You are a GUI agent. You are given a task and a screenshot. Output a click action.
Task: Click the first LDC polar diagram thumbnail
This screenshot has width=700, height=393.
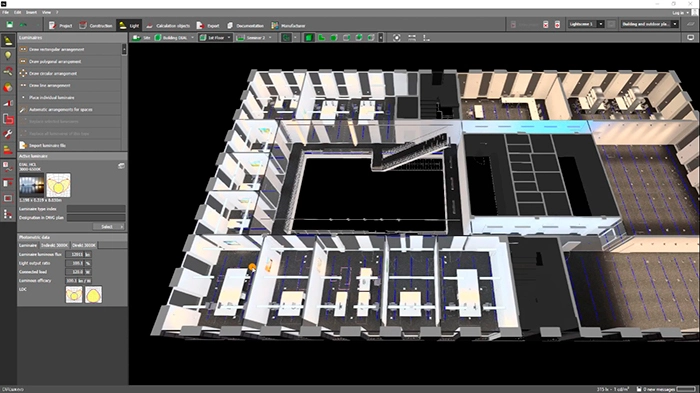pos(74,295)
